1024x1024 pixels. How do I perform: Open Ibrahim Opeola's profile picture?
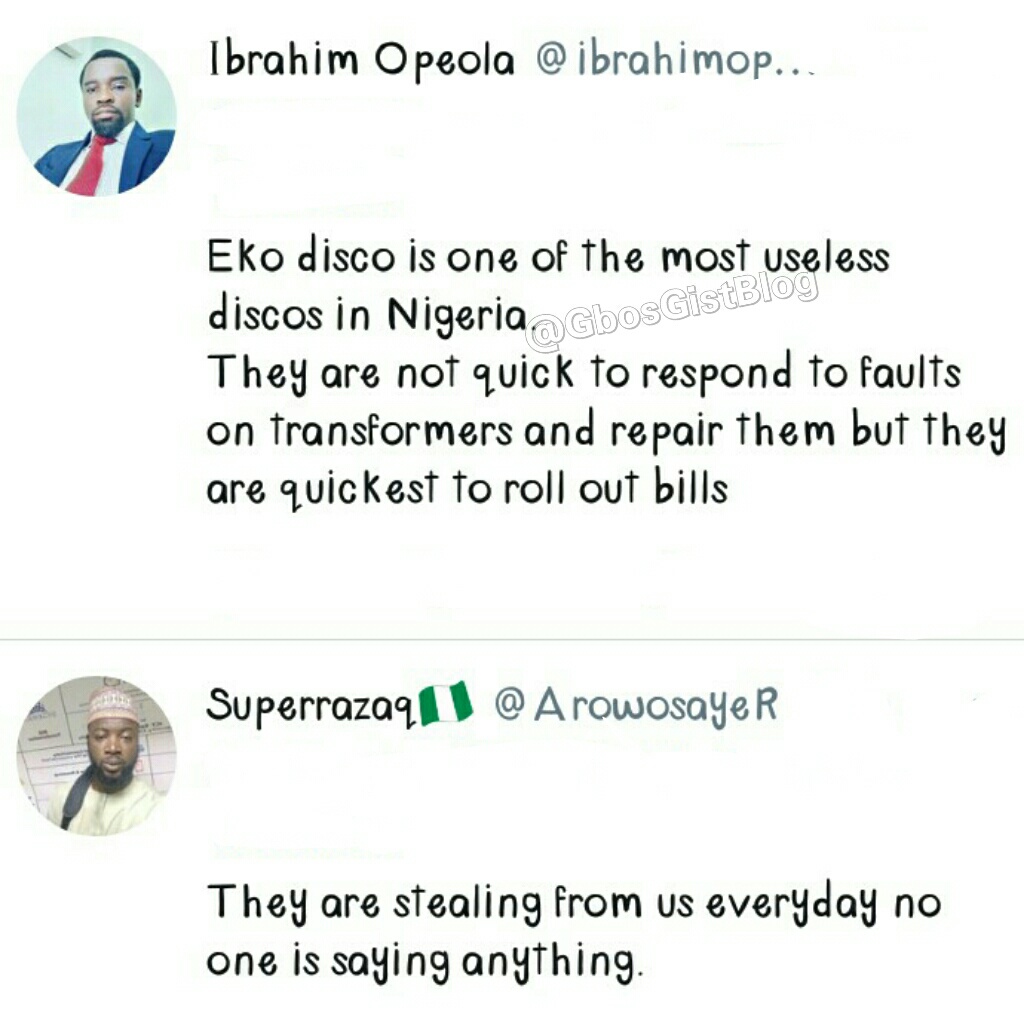[x=97, y=116]
